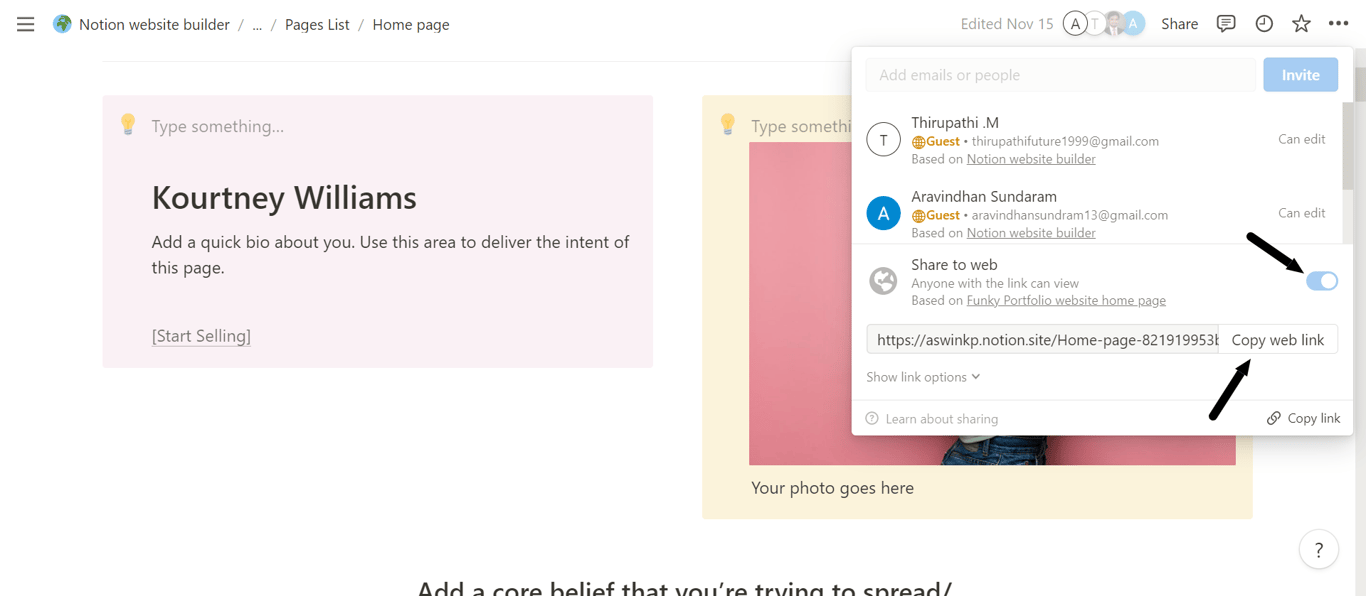Click the Edited Nov 15 label
The width and height of the screenshot is (1366, 596).
pos(1007,24)
